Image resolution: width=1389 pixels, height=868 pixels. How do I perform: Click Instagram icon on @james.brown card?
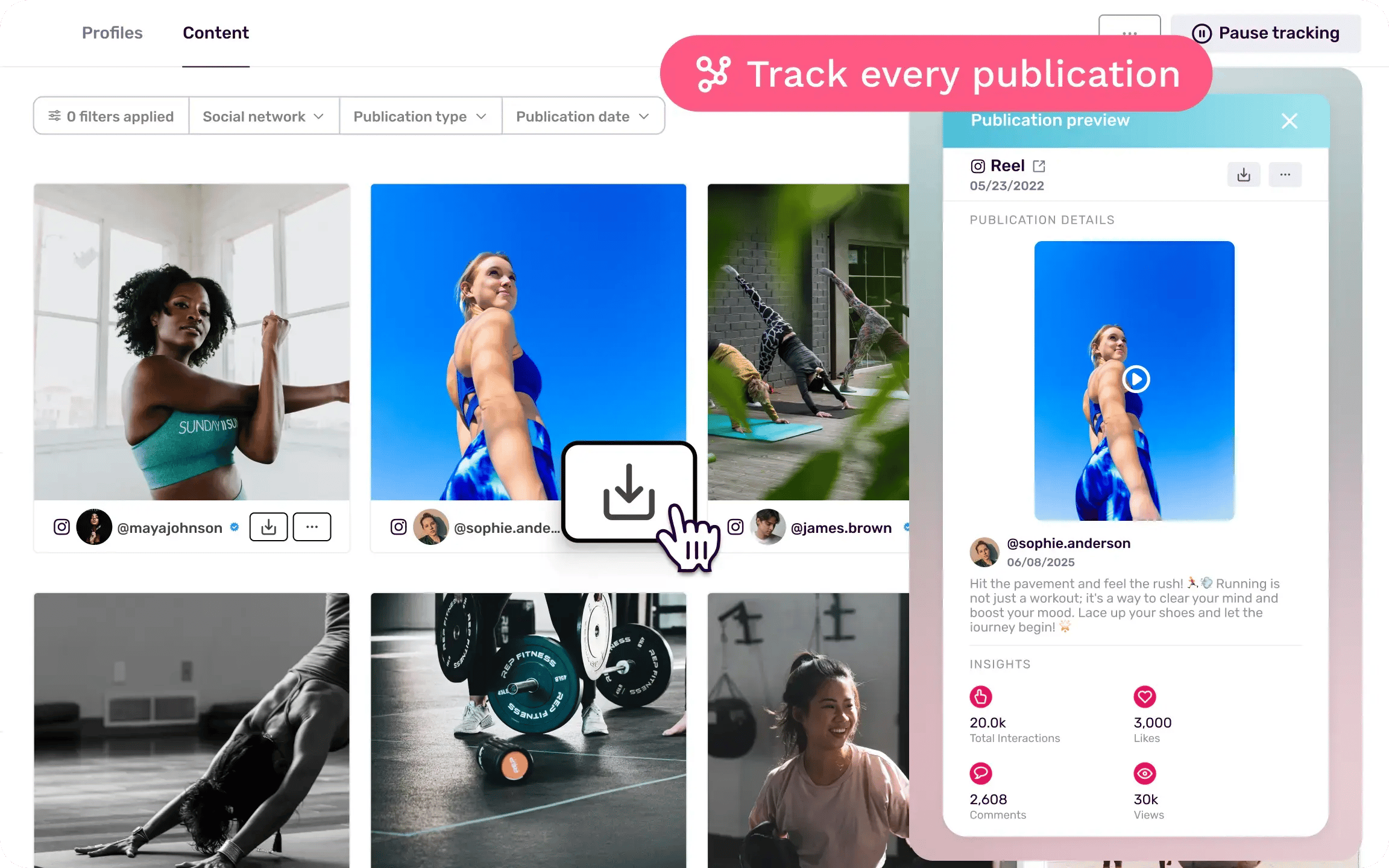click(735, 527)
